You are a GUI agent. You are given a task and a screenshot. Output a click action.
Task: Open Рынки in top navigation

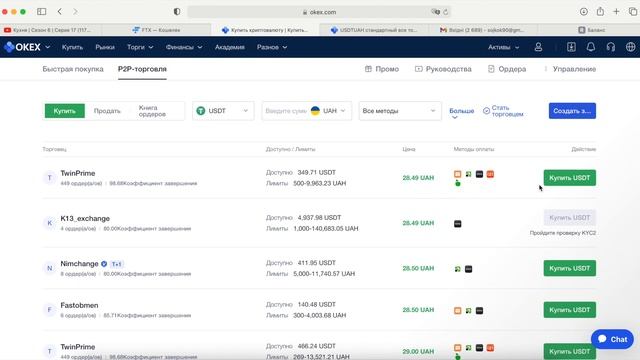pyautogui.click(x=105, y=47)
